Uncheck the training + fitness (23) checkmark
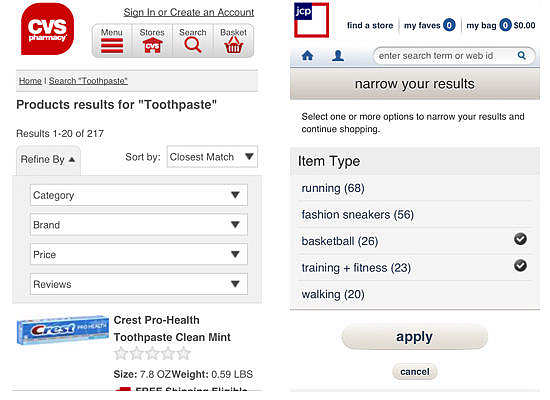 click(520, 265)
